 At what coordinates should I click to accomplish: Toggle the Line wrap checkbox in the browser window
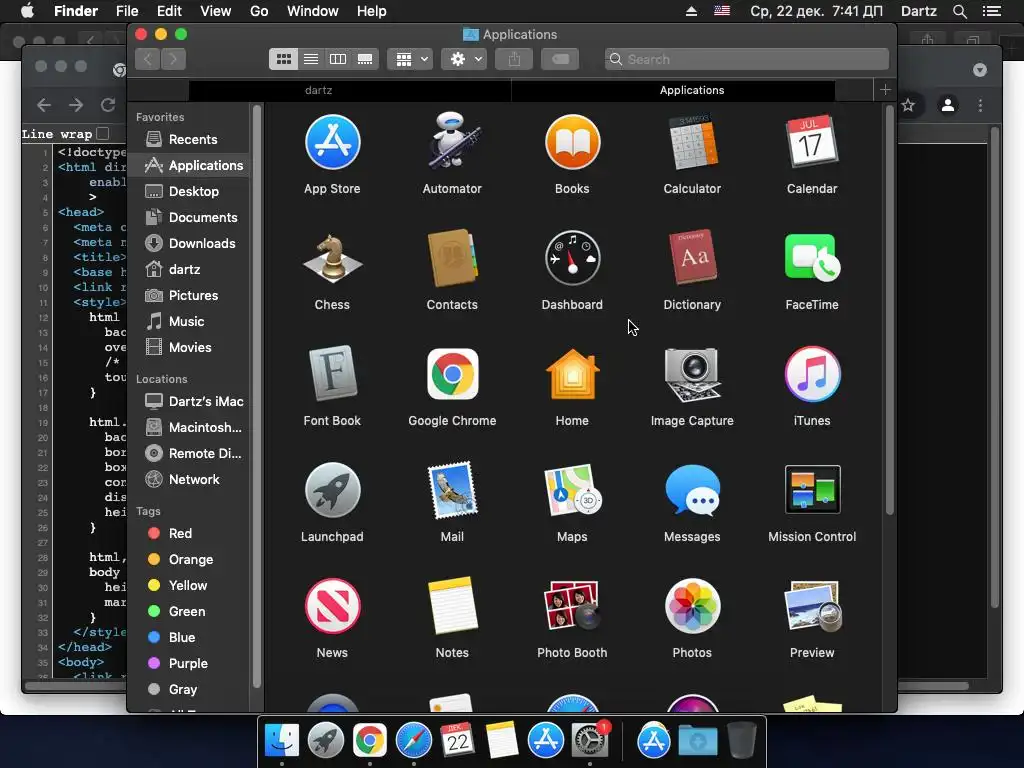[x=103, y=133]
